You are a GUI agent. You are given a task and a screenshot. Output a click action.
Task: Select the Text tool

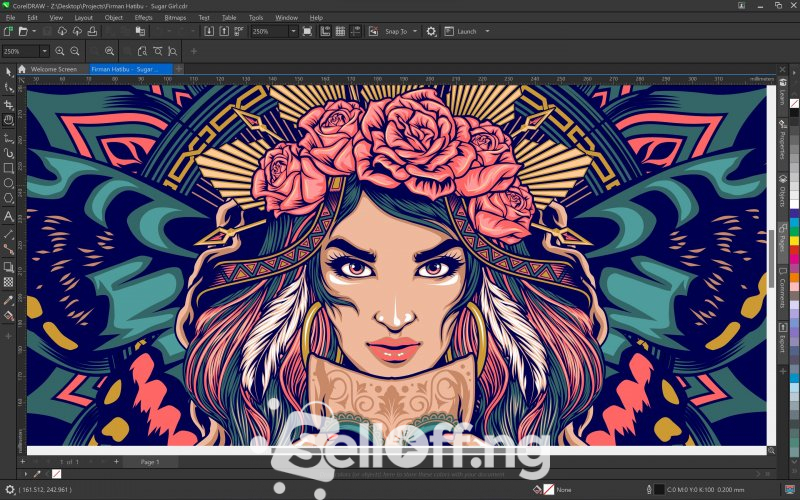(8, 216)
